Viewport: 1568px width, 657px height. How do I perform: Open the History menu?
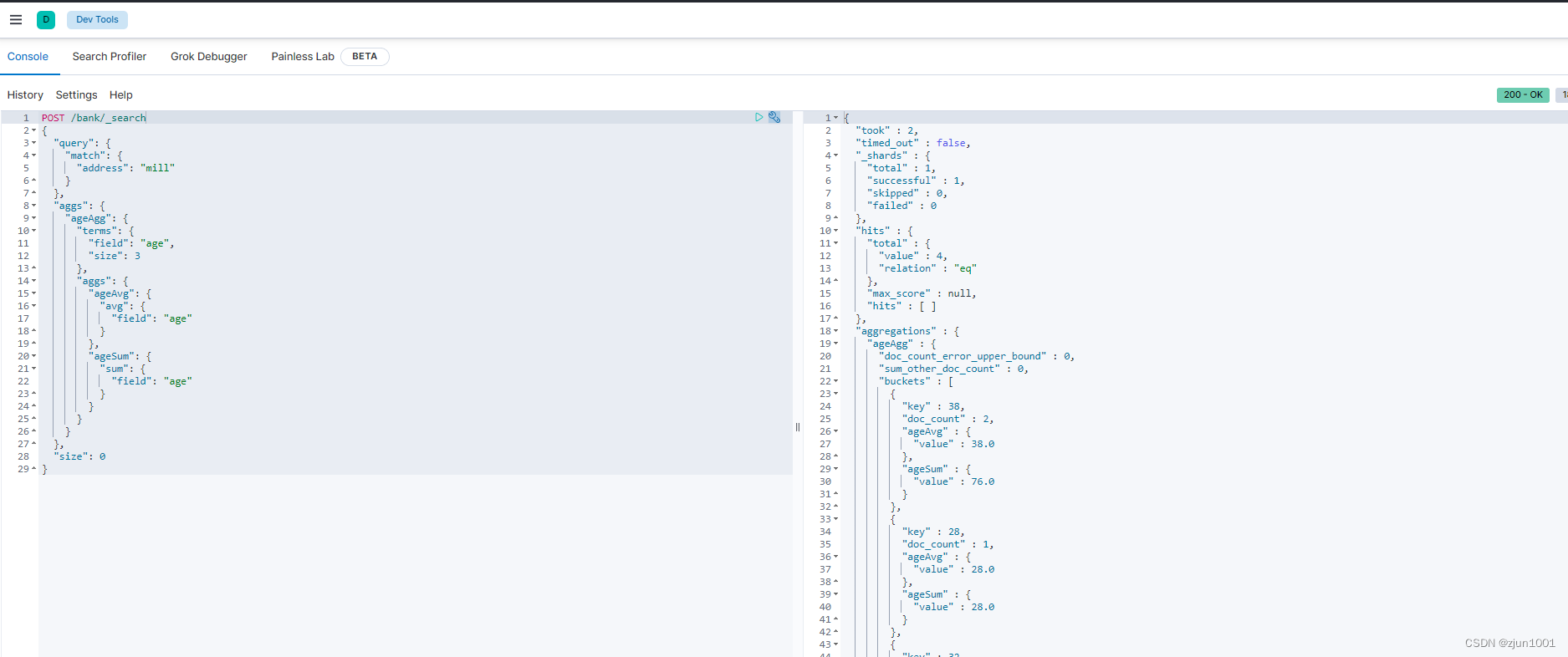click(x=25, y=94)
